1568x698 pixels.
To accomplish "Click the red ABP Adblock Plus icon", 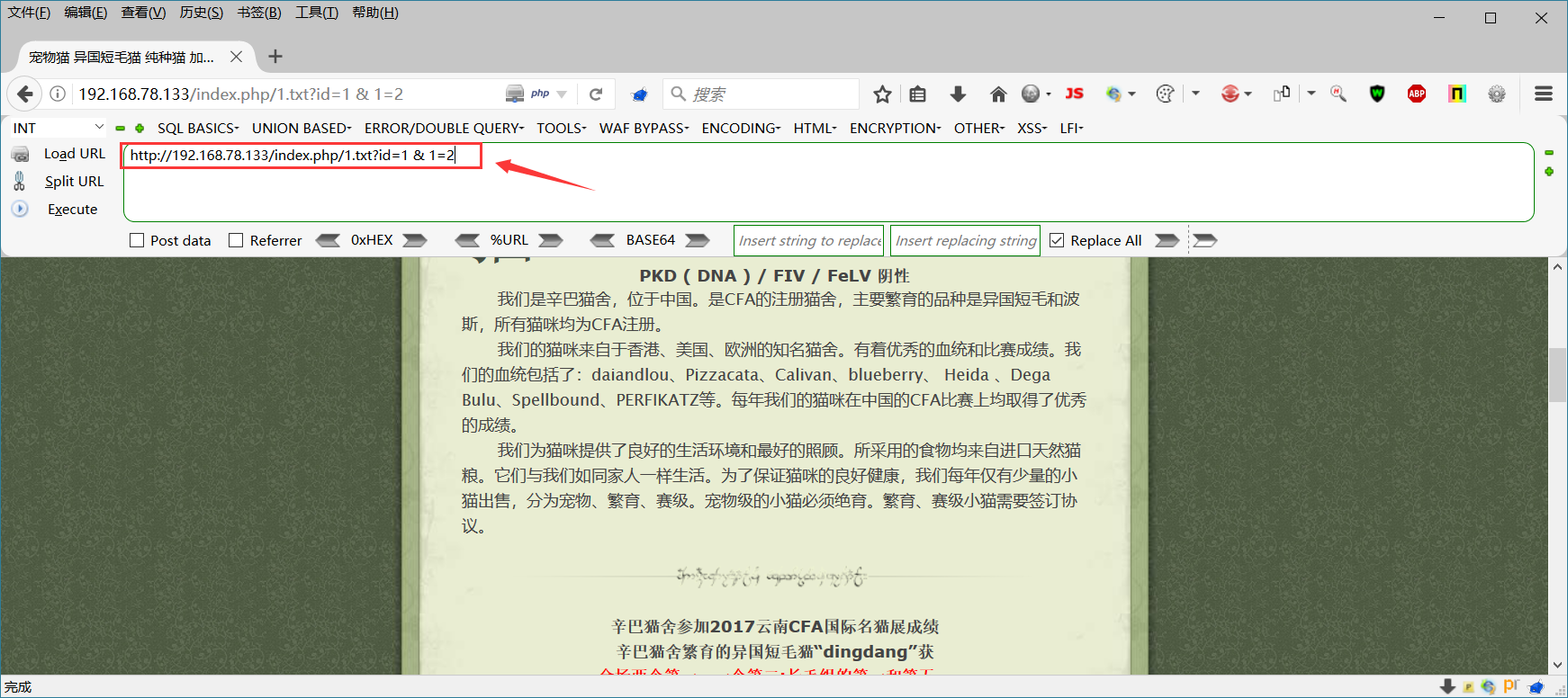I will pyautogui.click(x=1417, y=94).
